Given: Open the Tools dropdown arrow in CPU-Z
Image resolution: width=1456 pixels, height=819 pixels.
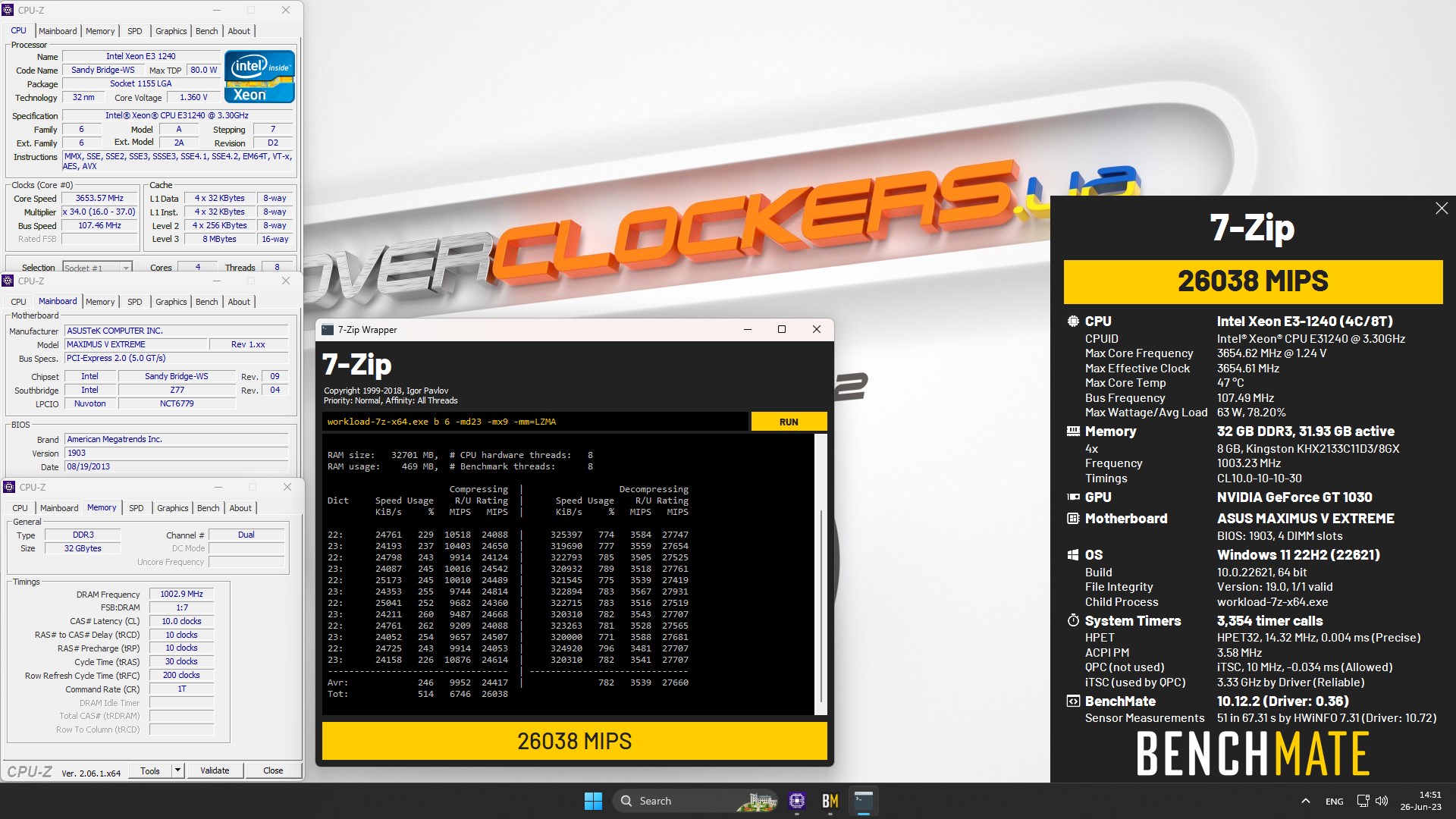Looking at the screenshot, I should [x=177, y=770].
